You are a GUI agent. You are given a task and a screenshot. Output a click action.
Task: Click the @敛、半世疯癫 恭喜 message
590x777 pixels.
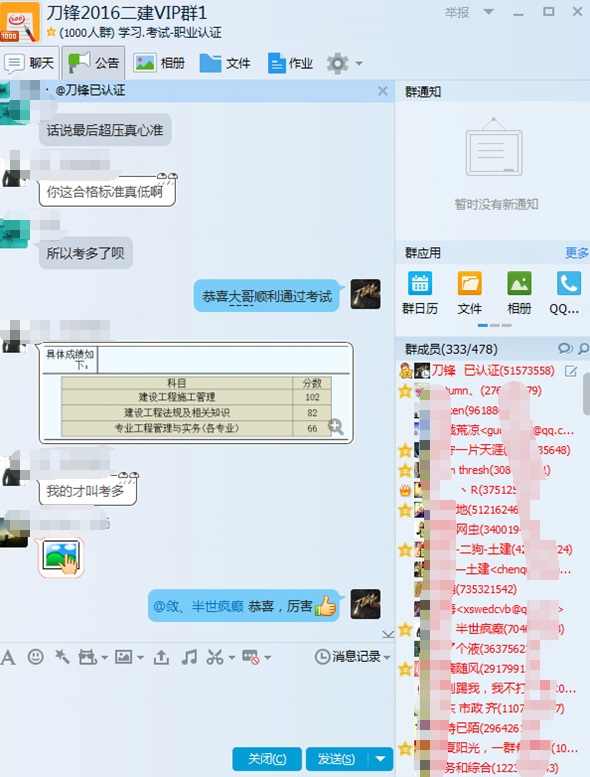click(x=244, y=606)
